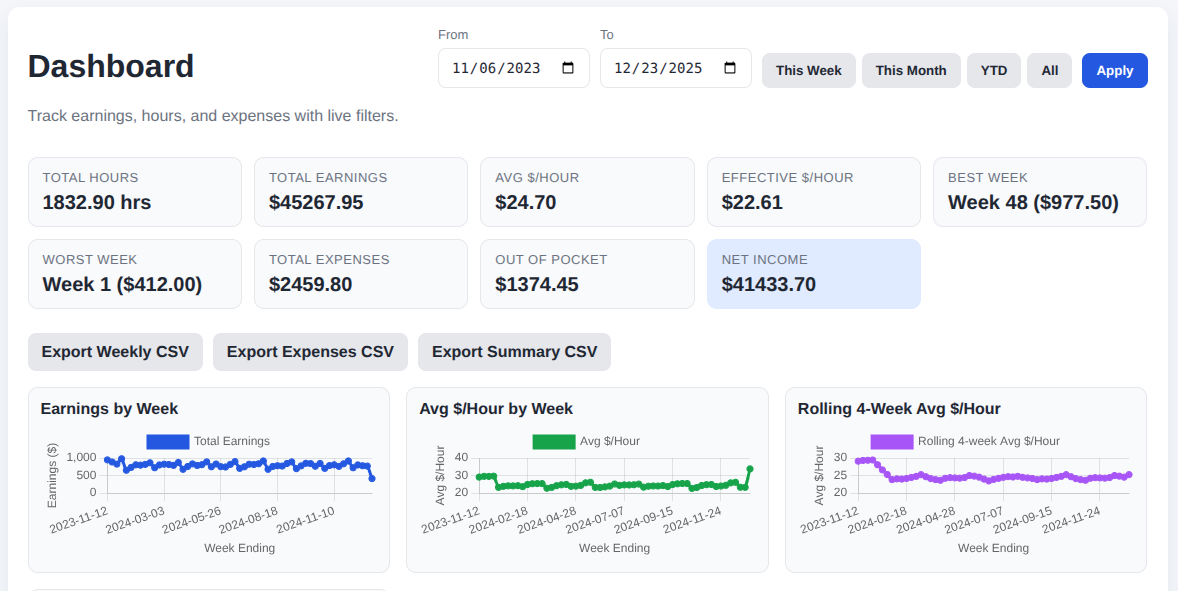Open the From date calendar picker icon
Image resolution: width=1178 pixels, height=591 pixels.
(568, 68)
